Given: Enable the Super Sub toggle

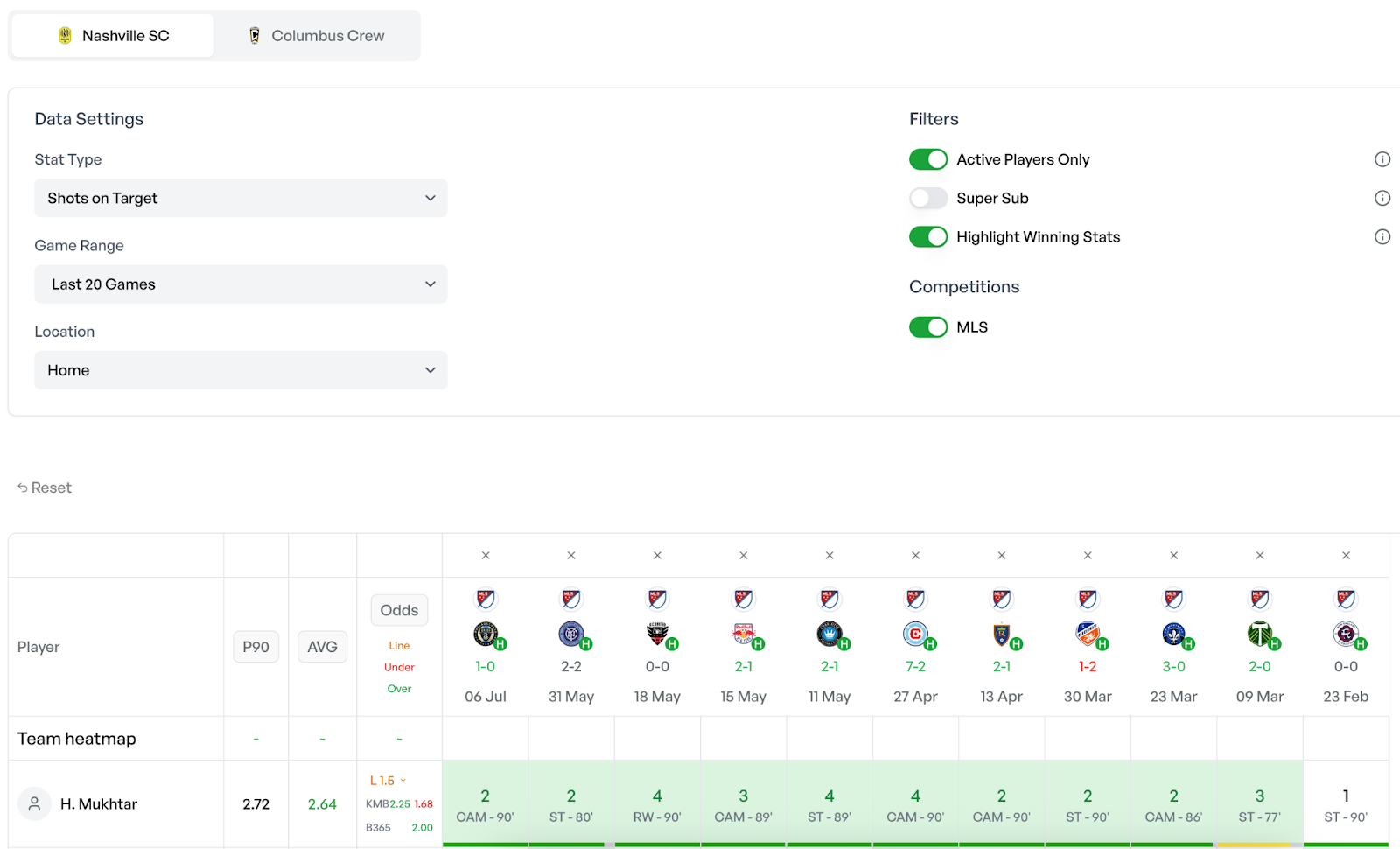Looking at the screenshot, I should coord(928,198).
